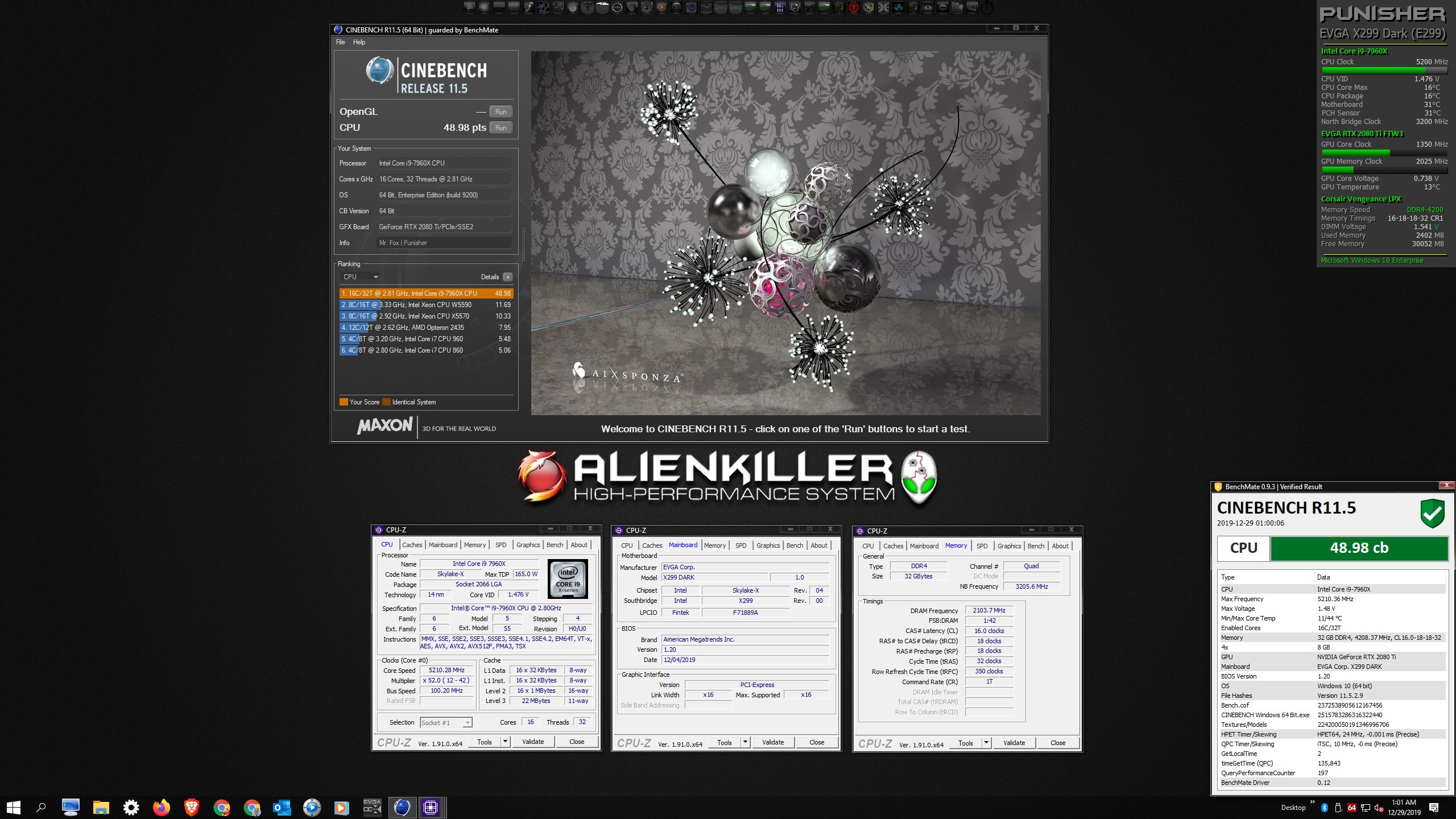Open the File menu in Cinebench

340,42
